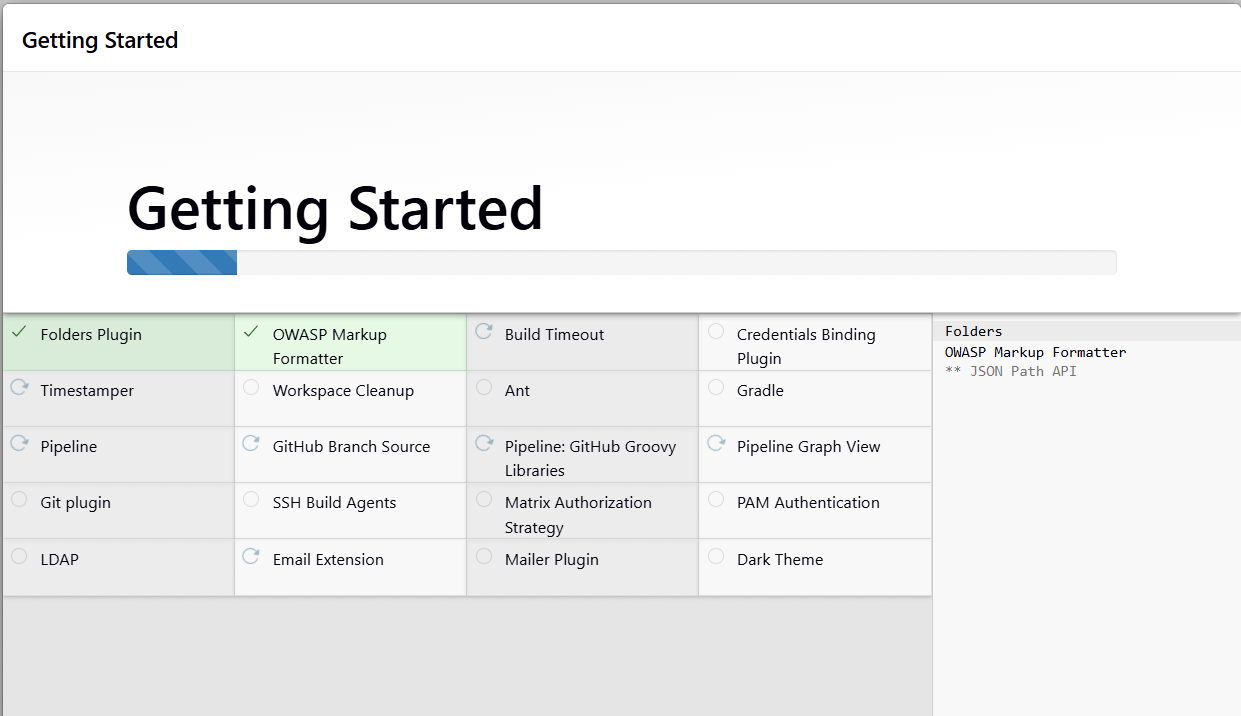Click the SSH Build Agents pending circle
Viewport: 1241px width, 716px height.
[x=250, y=499]
